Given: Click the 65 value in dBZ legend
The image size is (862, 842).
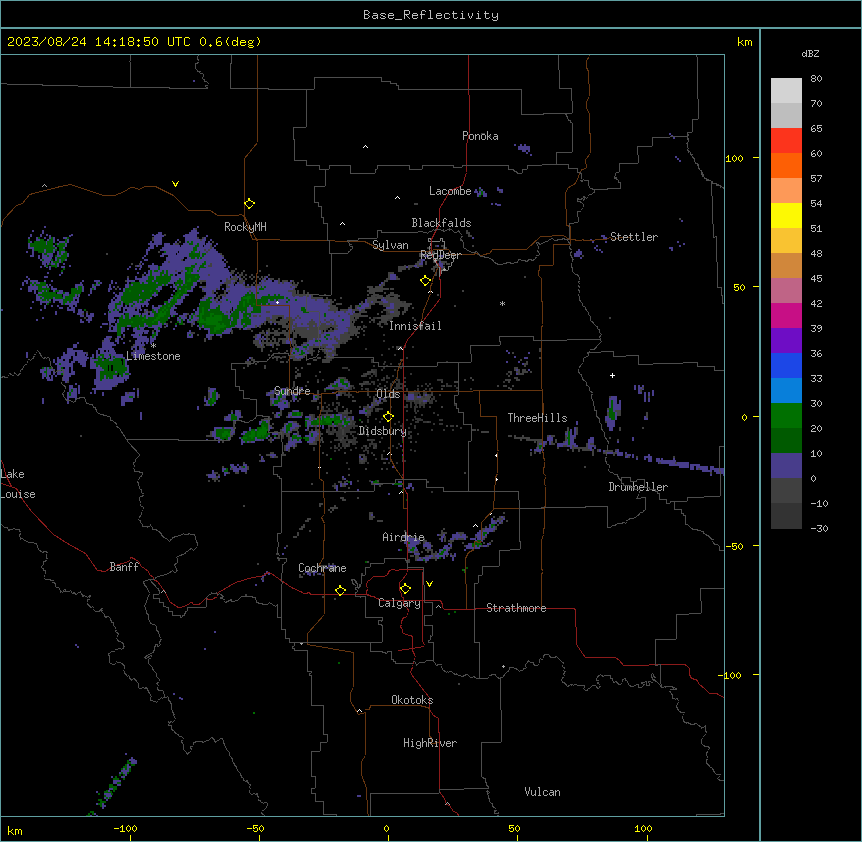Looking at the screenshot, I should click(816, 128).
